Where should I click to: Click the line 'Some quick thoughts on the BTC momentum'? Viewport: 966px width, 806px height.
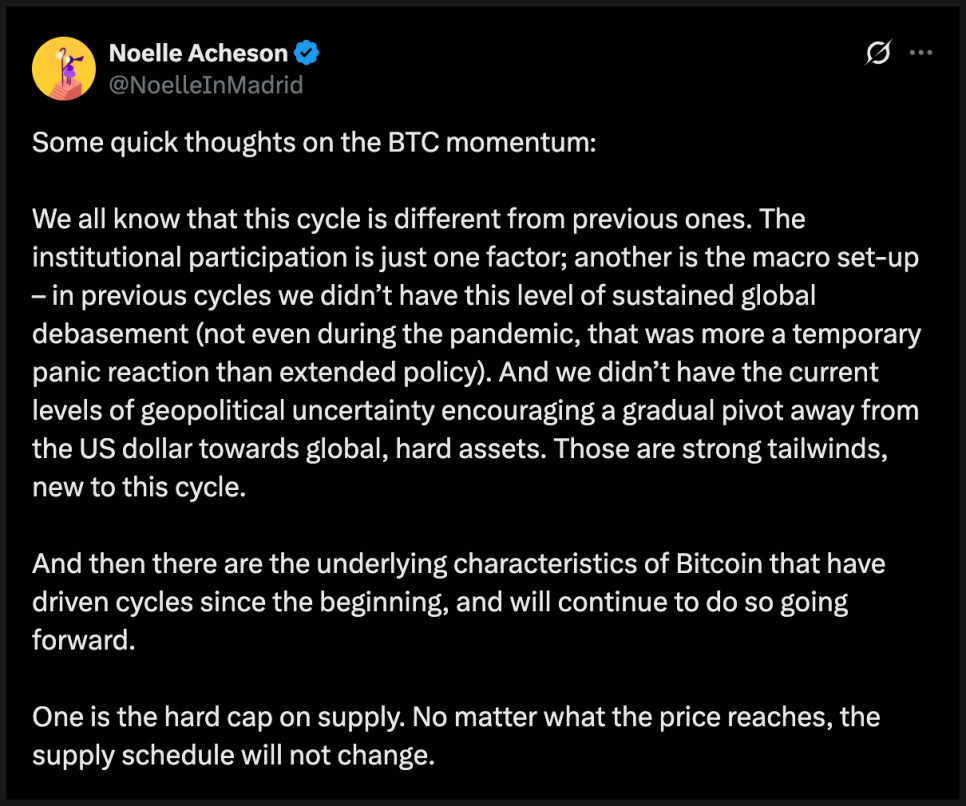[x=314, y=142]
